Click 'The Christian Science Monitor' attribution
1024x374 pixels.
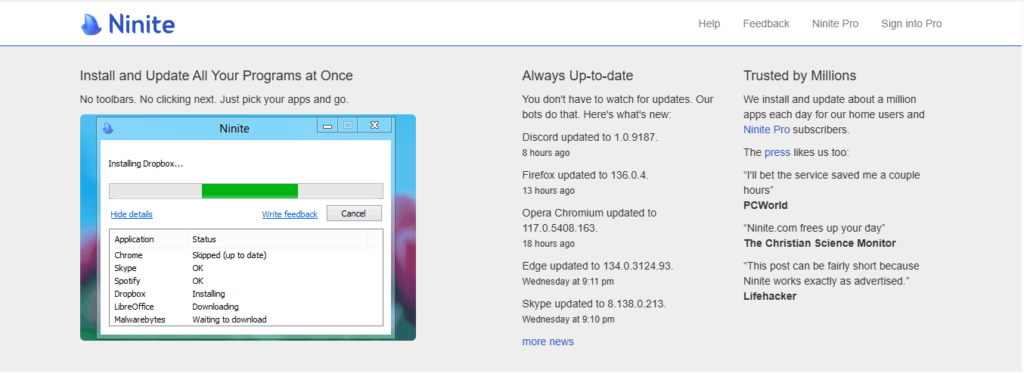click(820, 243)
